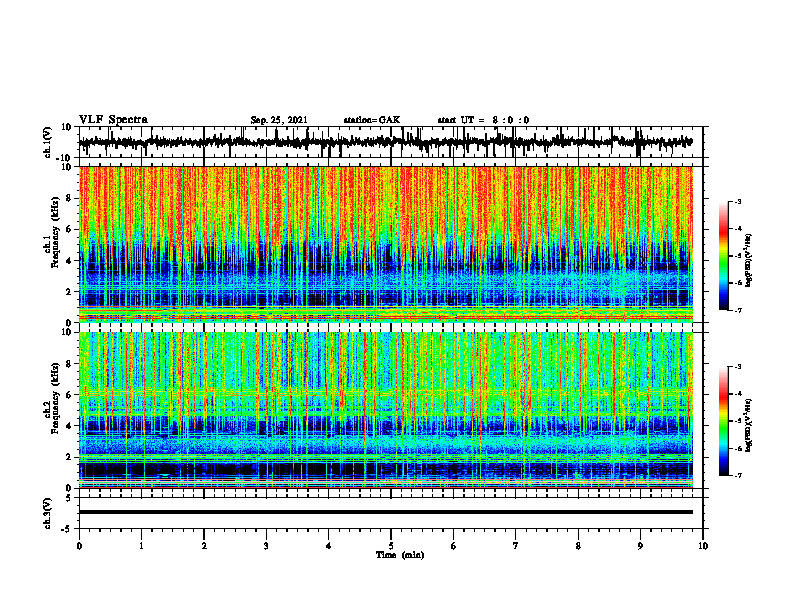Image resolution: width=792 pixels, height=612 pixels.
Task: Click the flat ch.3 voltage trace
Action: click(x=386, y=512)
